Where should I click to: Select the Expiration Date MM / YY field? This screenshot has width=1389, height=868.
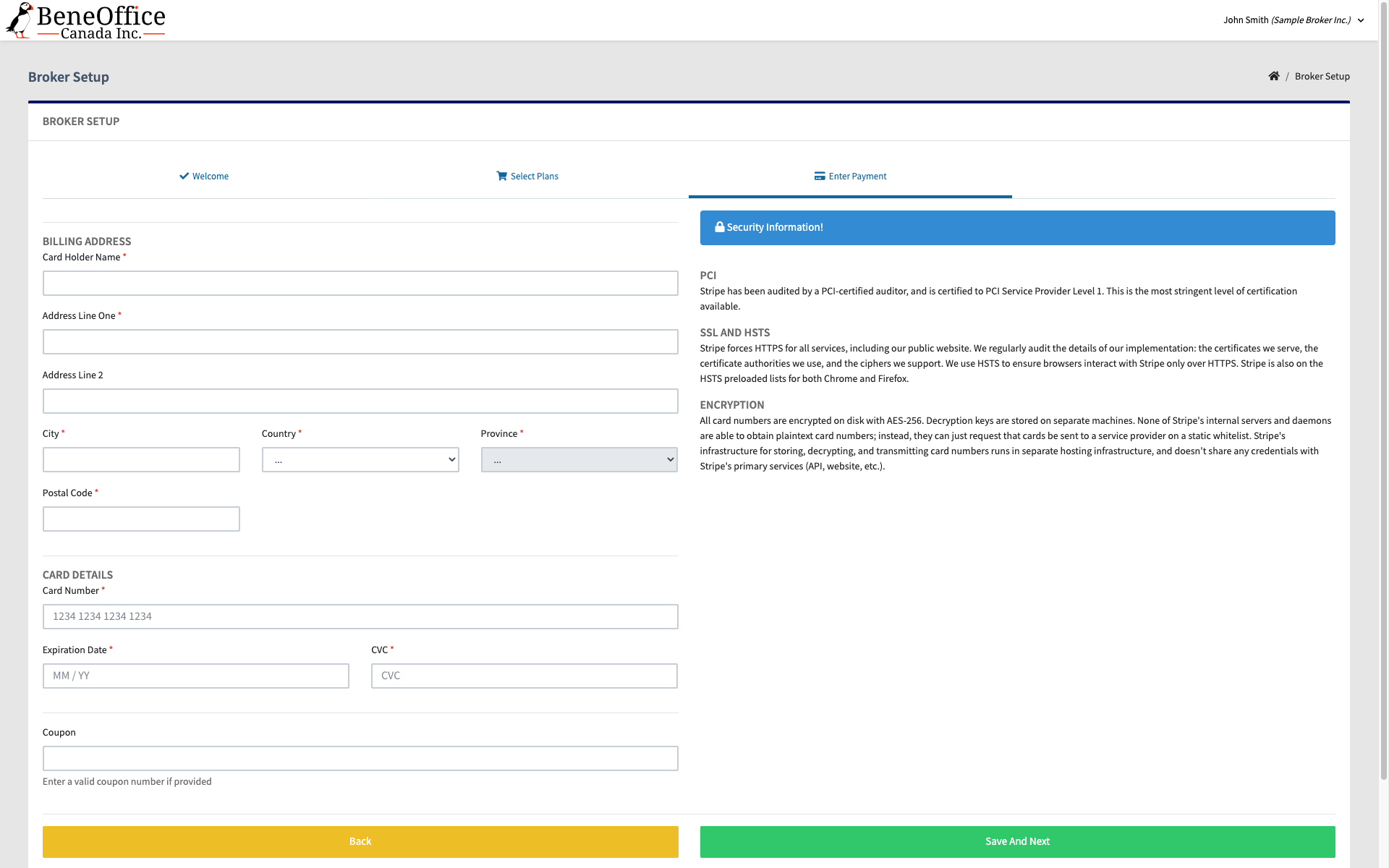195,676
